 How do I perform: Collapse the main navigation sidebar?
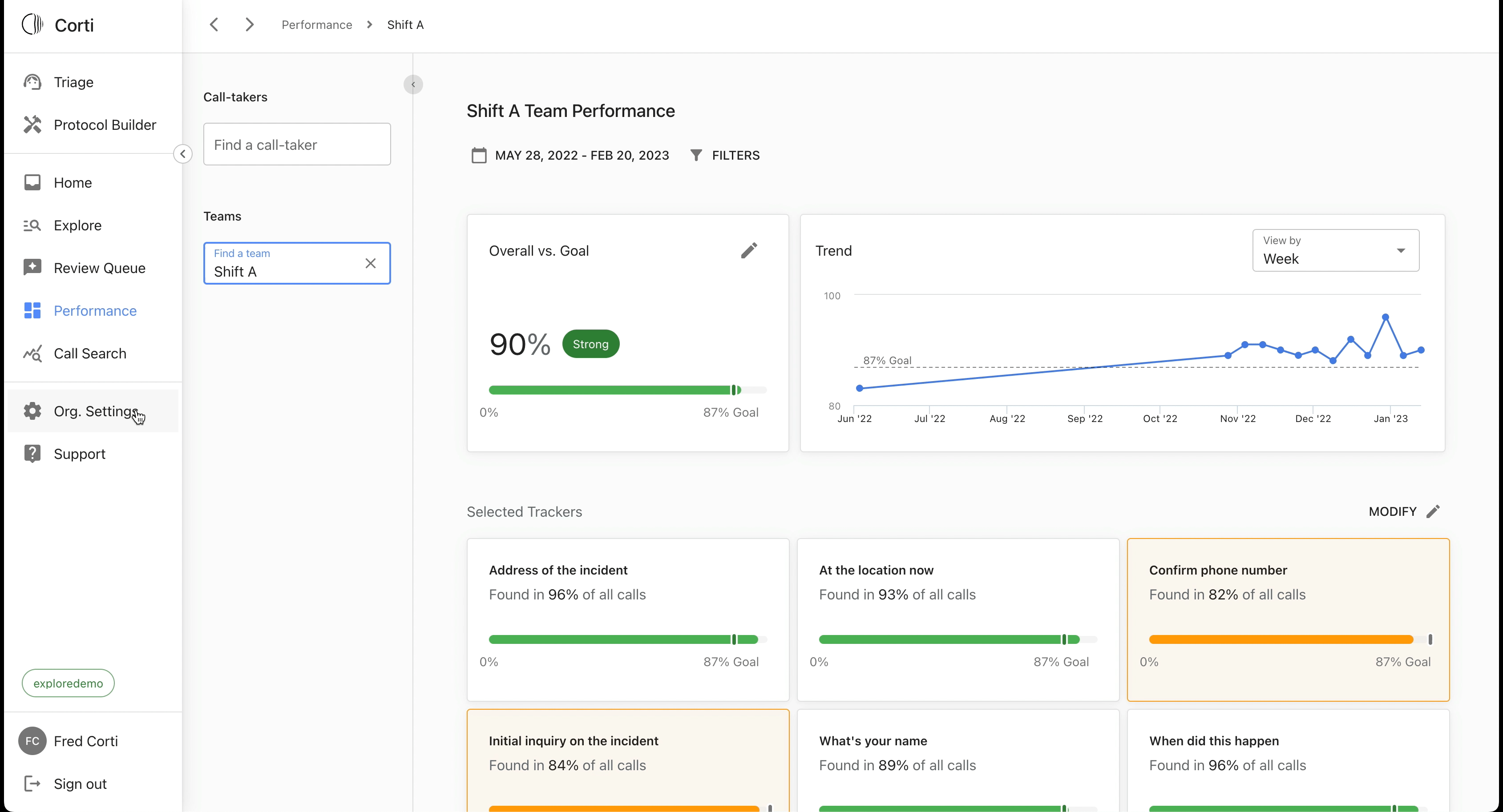[x=182, y=154]
